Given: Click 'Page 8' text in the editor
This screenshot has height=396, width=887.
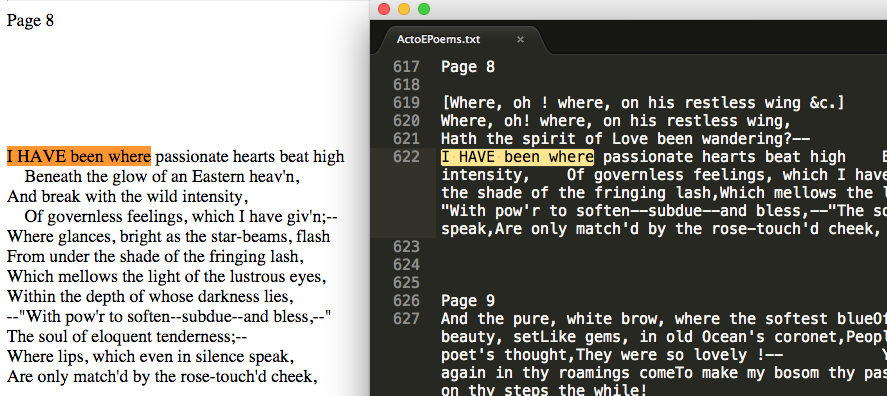Looking at the screenshot, I should pyautogui.click(x=468, y=67).
